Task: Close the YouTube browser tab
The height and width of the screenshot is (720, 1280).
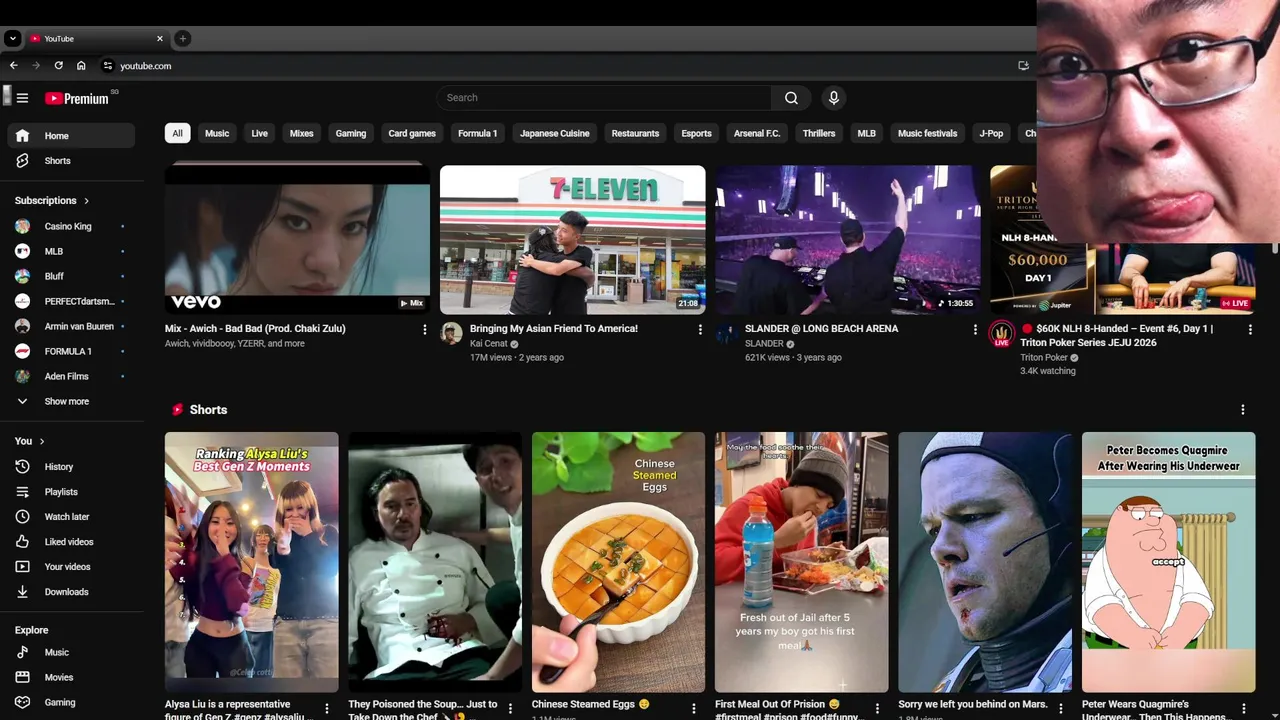Action: (x=159, y=38)
